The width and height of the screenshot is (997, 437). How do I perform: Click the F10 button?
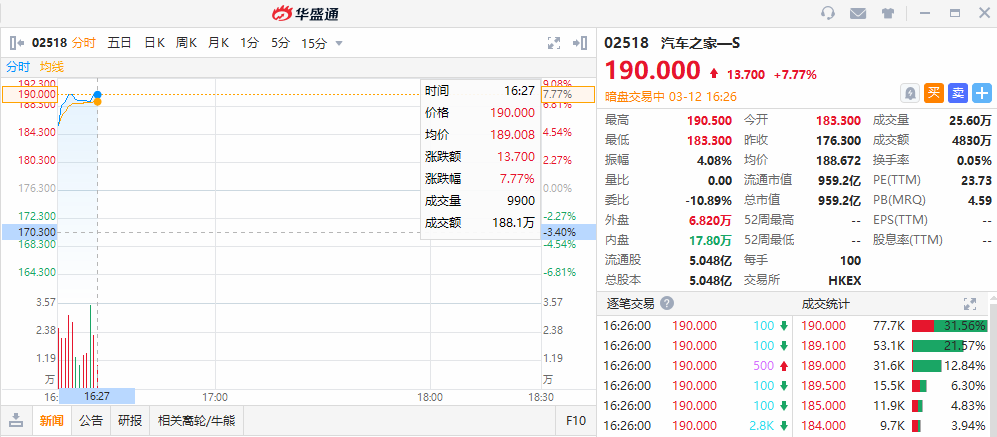coord(575,420)
